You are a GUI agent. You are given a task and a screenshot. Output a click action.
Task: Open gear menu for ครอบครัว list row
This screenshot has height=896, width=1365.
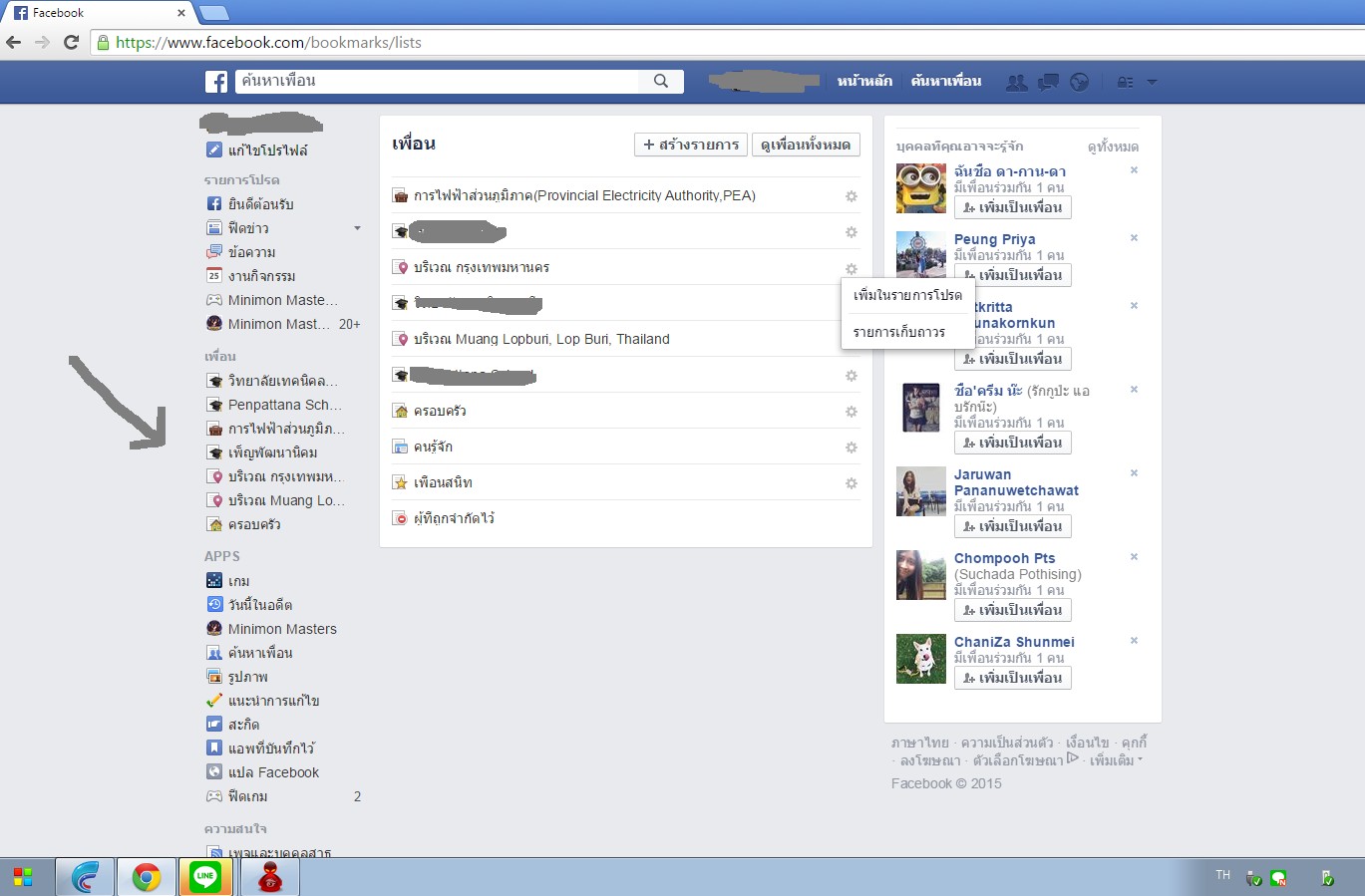coord(852,412)
